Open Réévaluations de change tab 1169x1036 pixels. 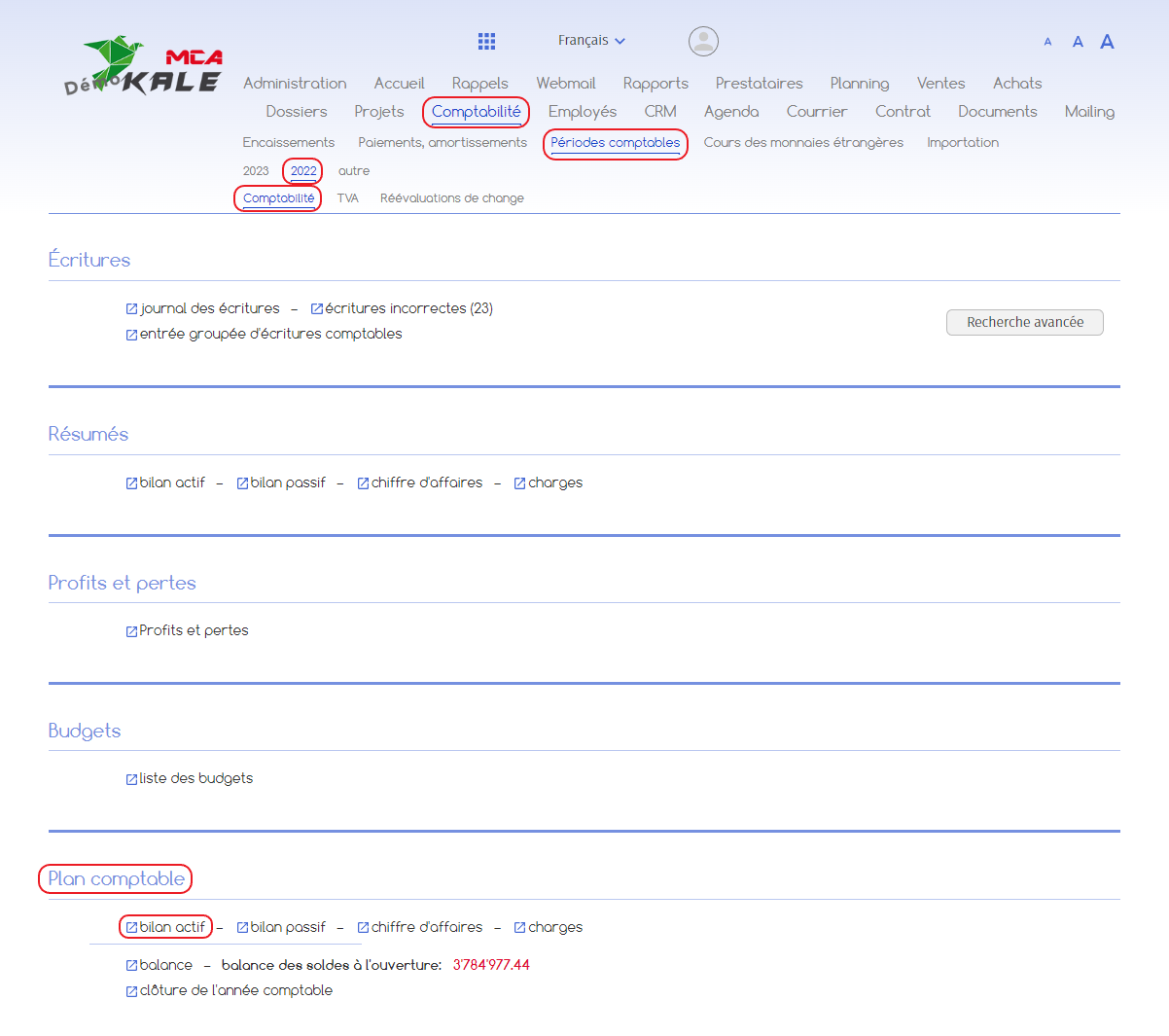[451, 198]
